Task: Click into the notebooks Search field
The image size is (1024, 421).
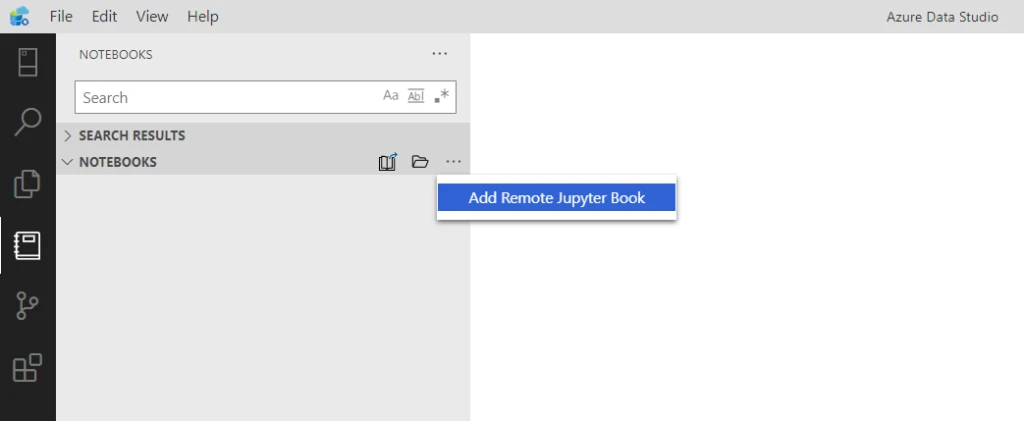Action: coord(225,97)
